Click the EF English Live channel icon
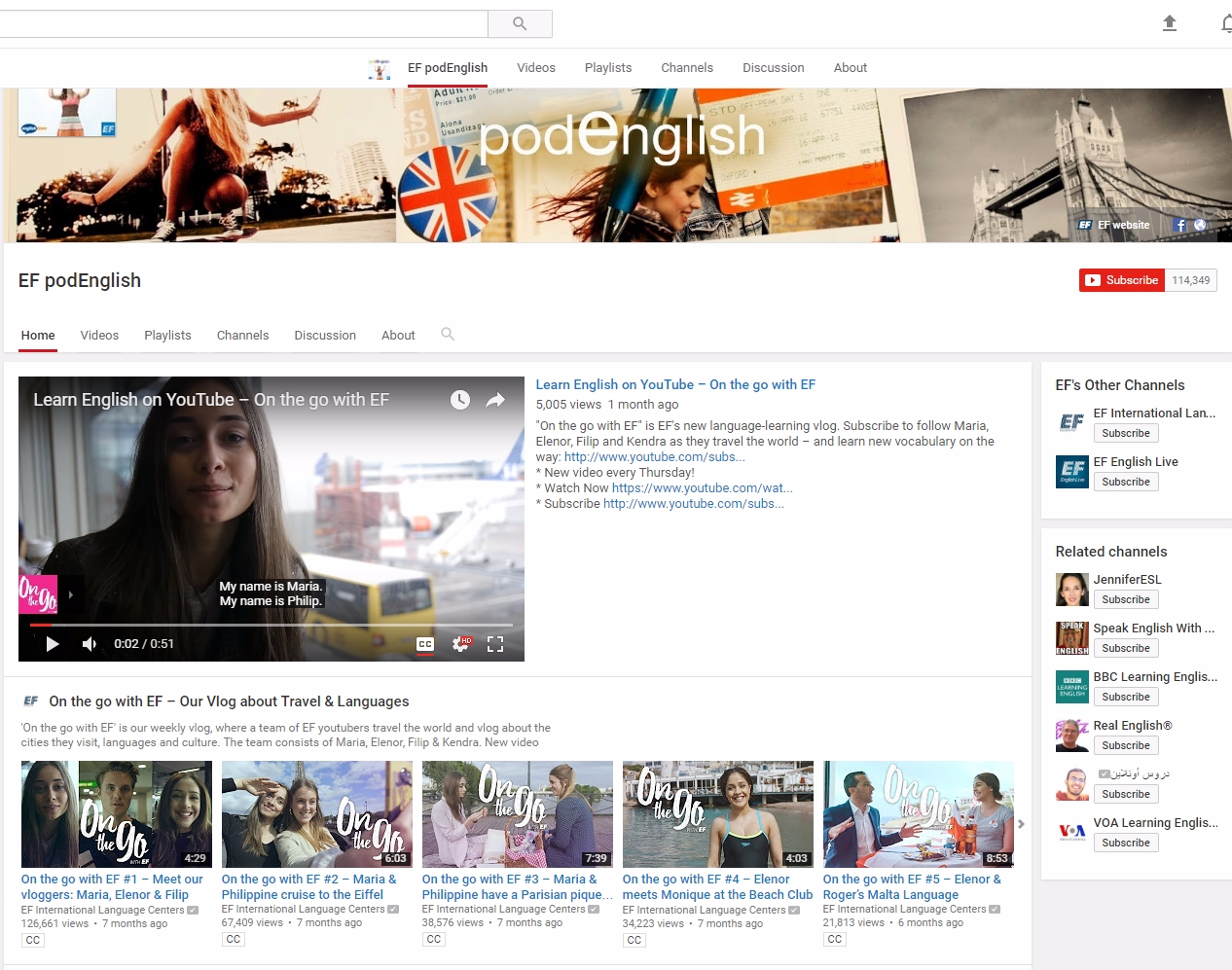1232x970 pixels. coord(1072,472)
